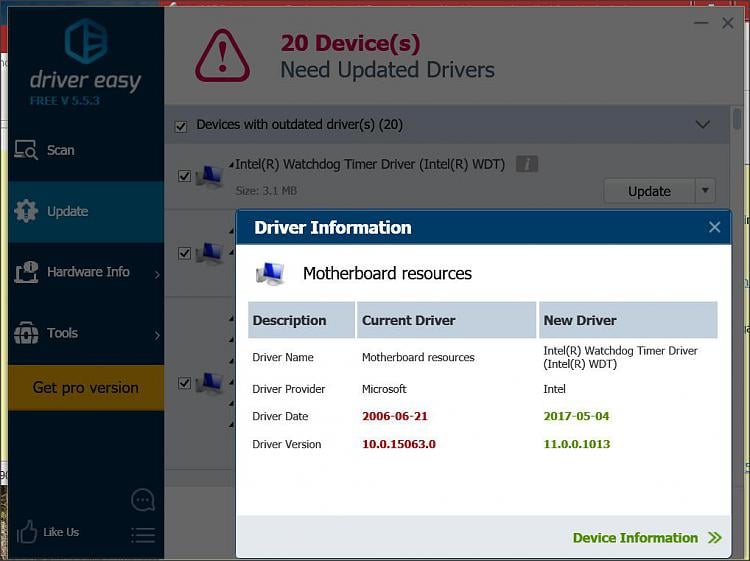This screenshot has height=561, width=750.
Task: Open the feedback chat bubble icon
Action: (143, 500)
